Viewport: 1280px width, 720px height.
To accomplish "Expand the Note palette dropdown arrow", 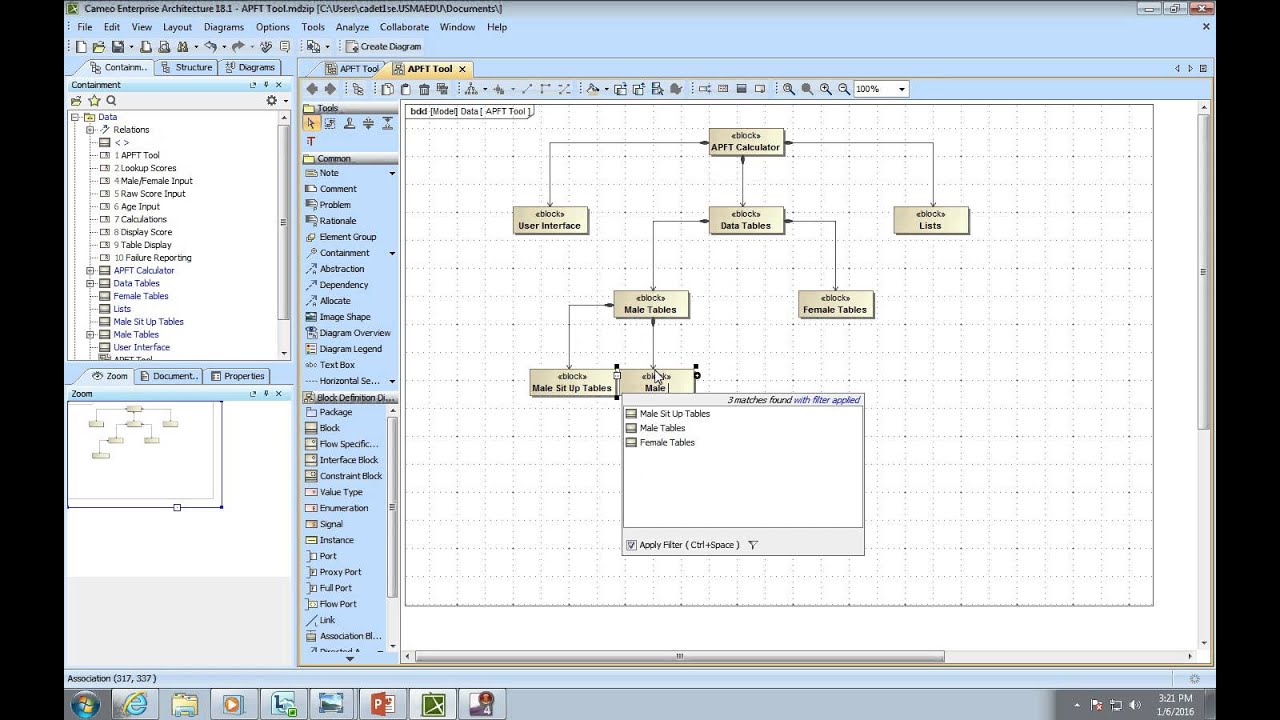I will [392, 173].
